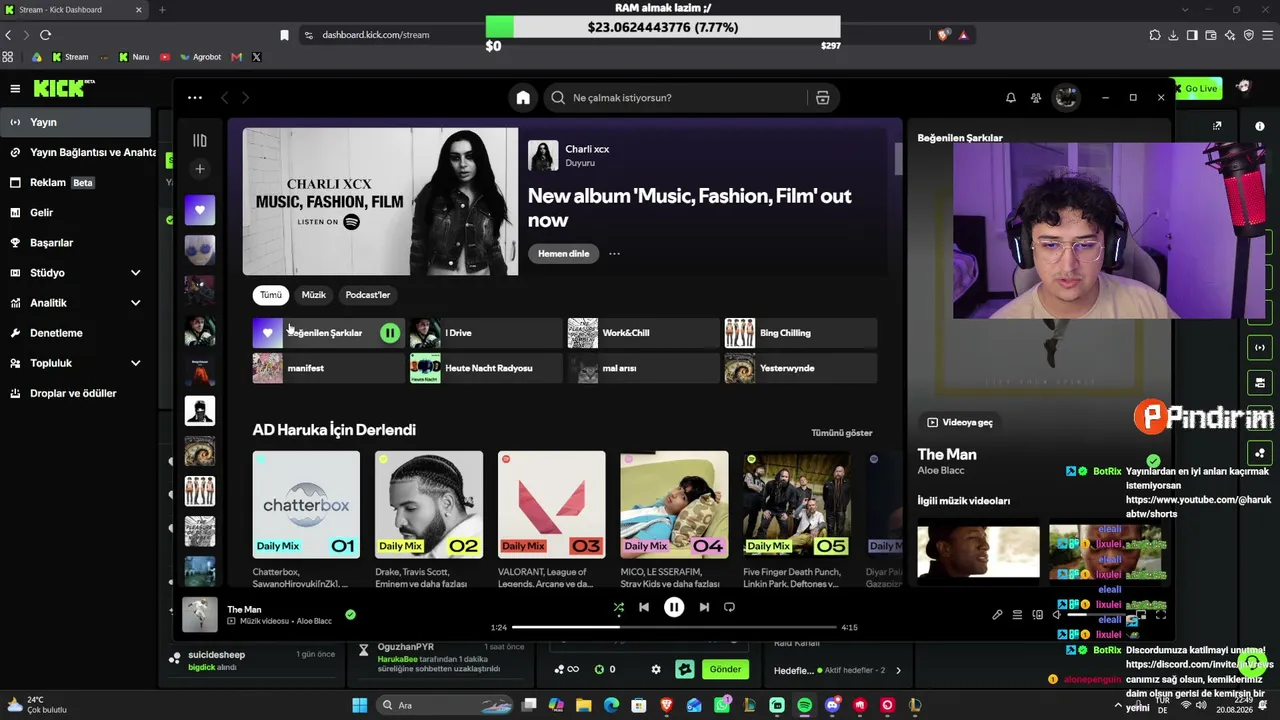Open Spotify Friend Activity icon
The width and height of the screenshot is (1280, 720).
[1036, 98]
